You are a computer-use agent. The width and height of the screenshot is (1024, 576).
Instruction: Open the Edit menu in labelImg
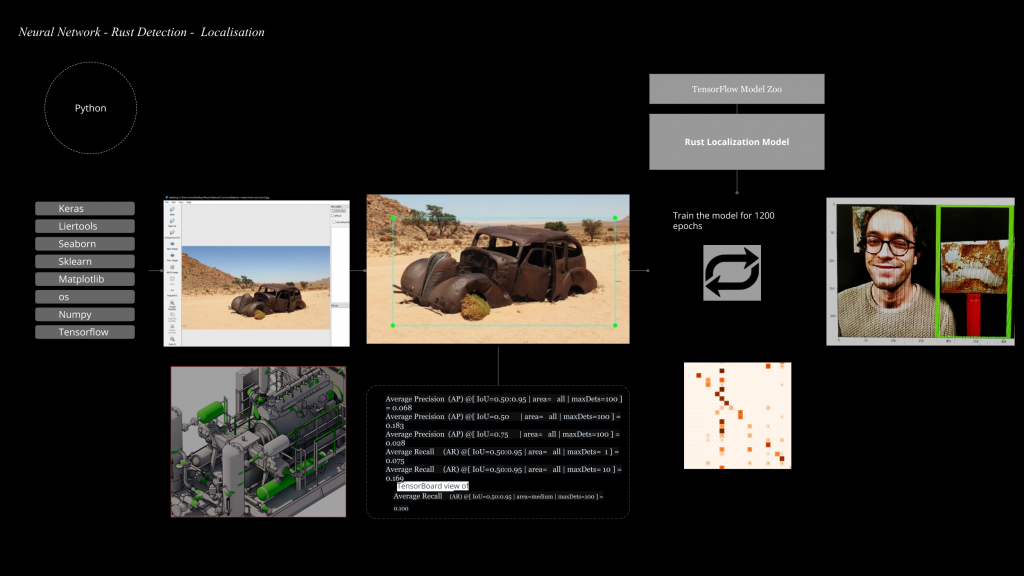pyautogui.click(x=175, y=202)
